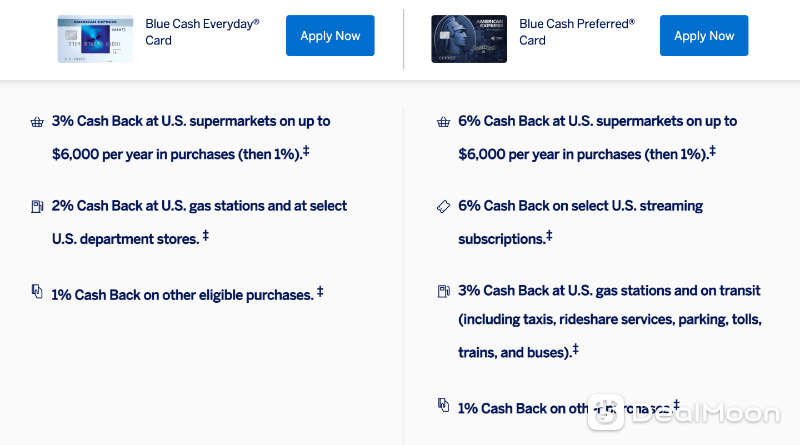Screen dimensions: 800x445
Task: Select the Blue Cash Preferred Card title
Action: pos(577,32)
